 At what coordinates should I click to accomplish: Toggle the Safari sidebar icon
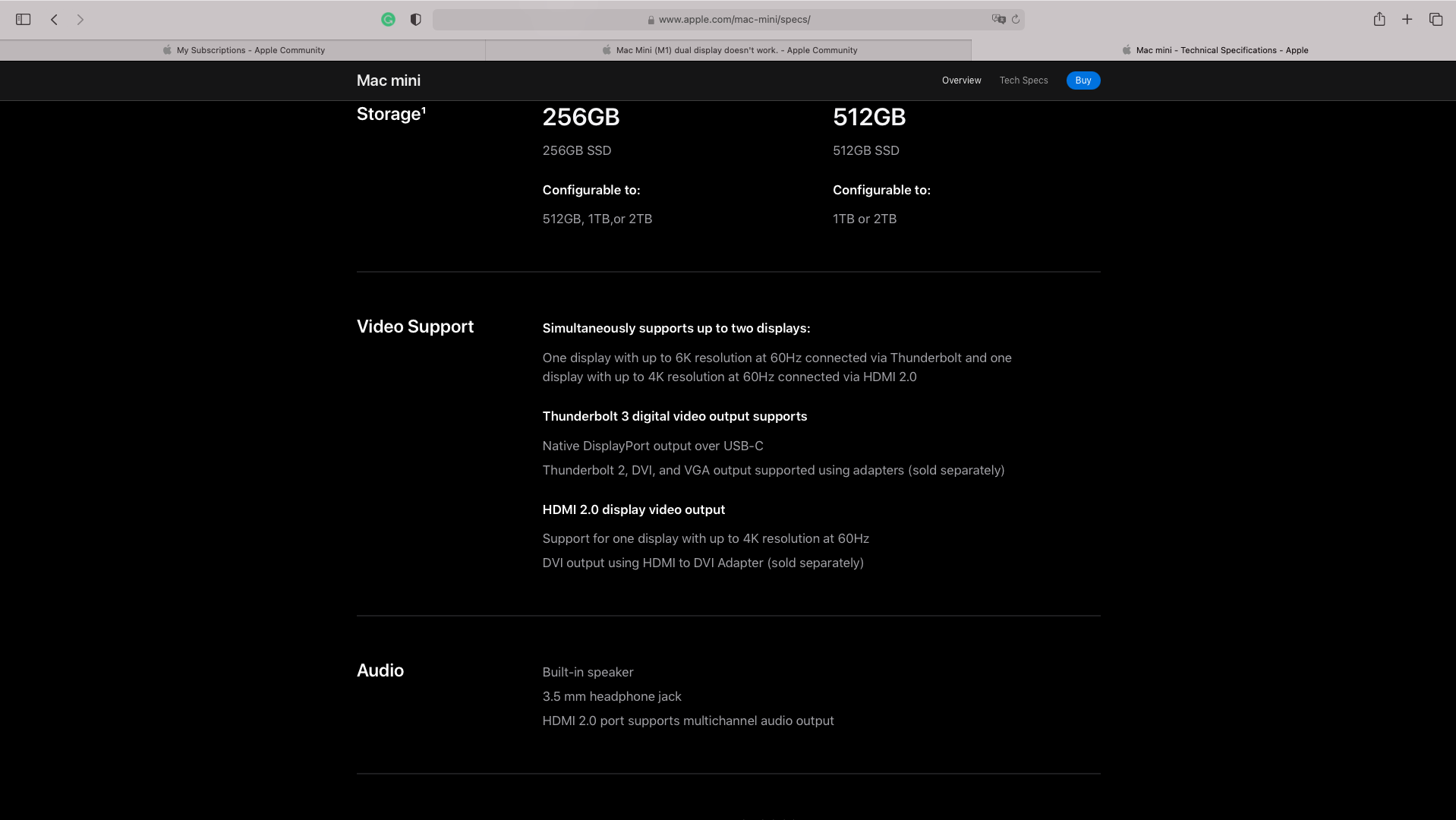coord(23,20)
